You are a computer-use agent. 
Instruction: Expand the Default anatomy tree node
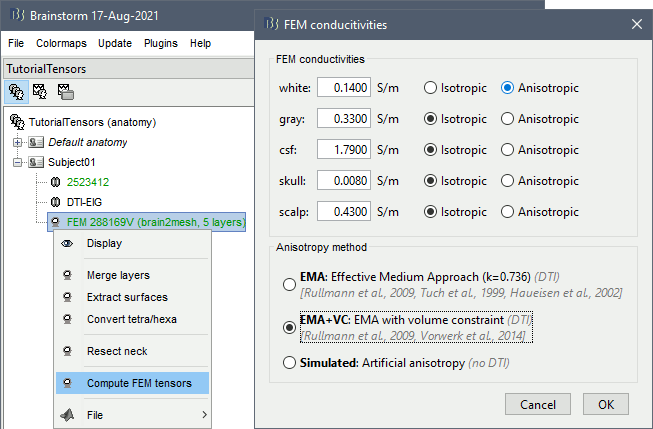pyautogui.click(x=17, y=142)
